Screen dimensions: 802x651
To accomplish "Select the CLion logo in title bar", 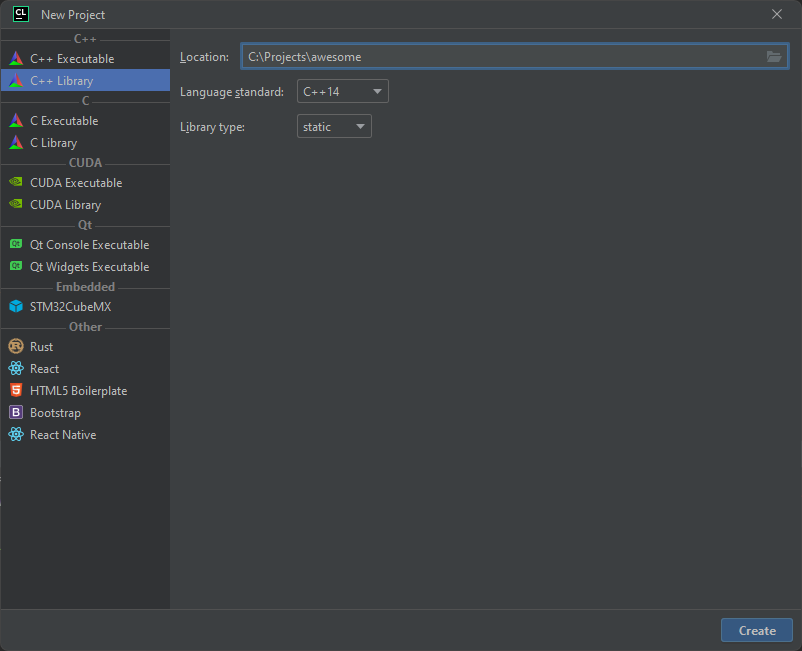I will click(x=20, y=14).
